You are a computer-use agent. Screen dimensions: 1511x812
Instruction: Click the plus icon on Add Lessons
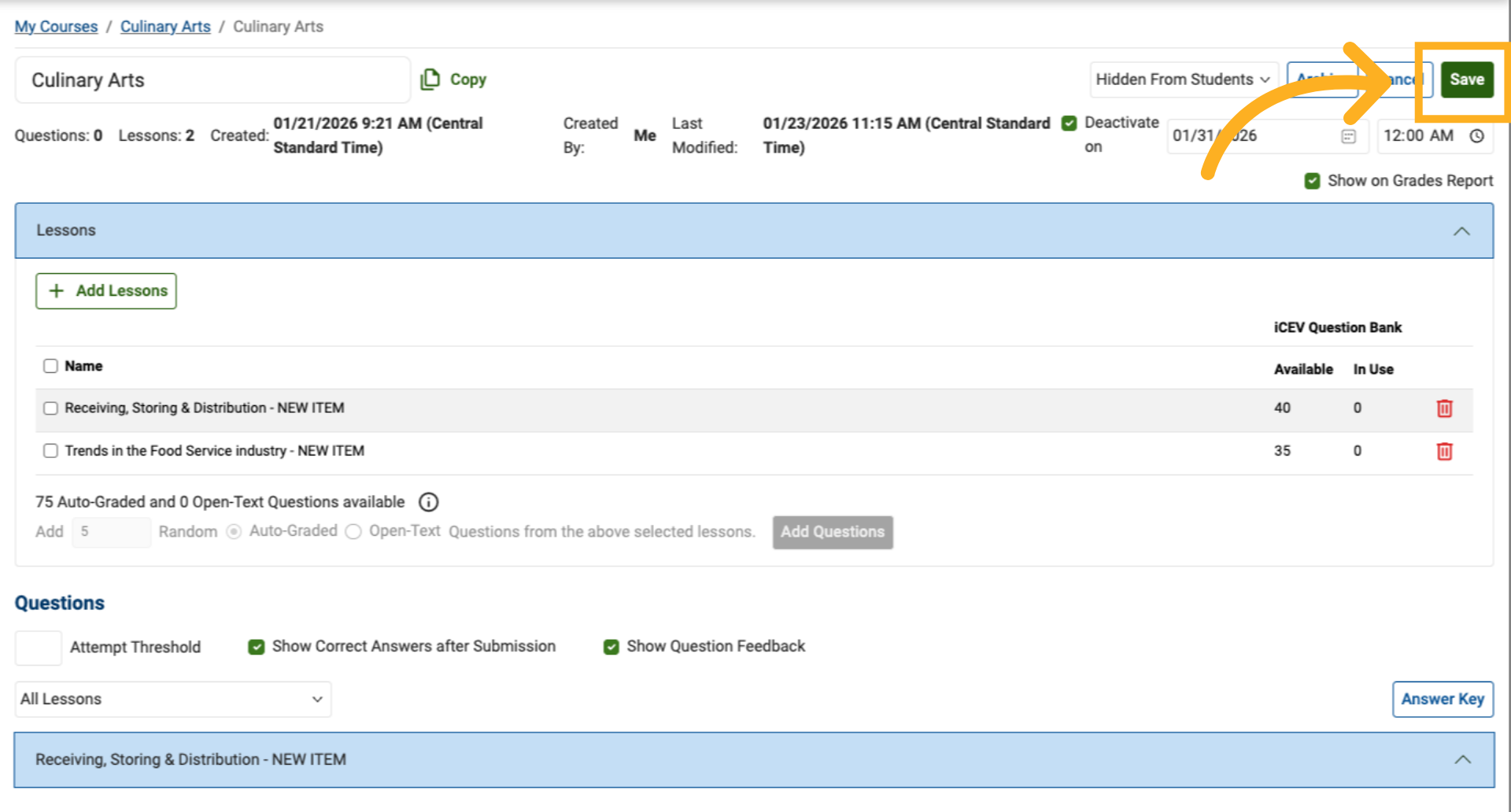click(57, 291)
